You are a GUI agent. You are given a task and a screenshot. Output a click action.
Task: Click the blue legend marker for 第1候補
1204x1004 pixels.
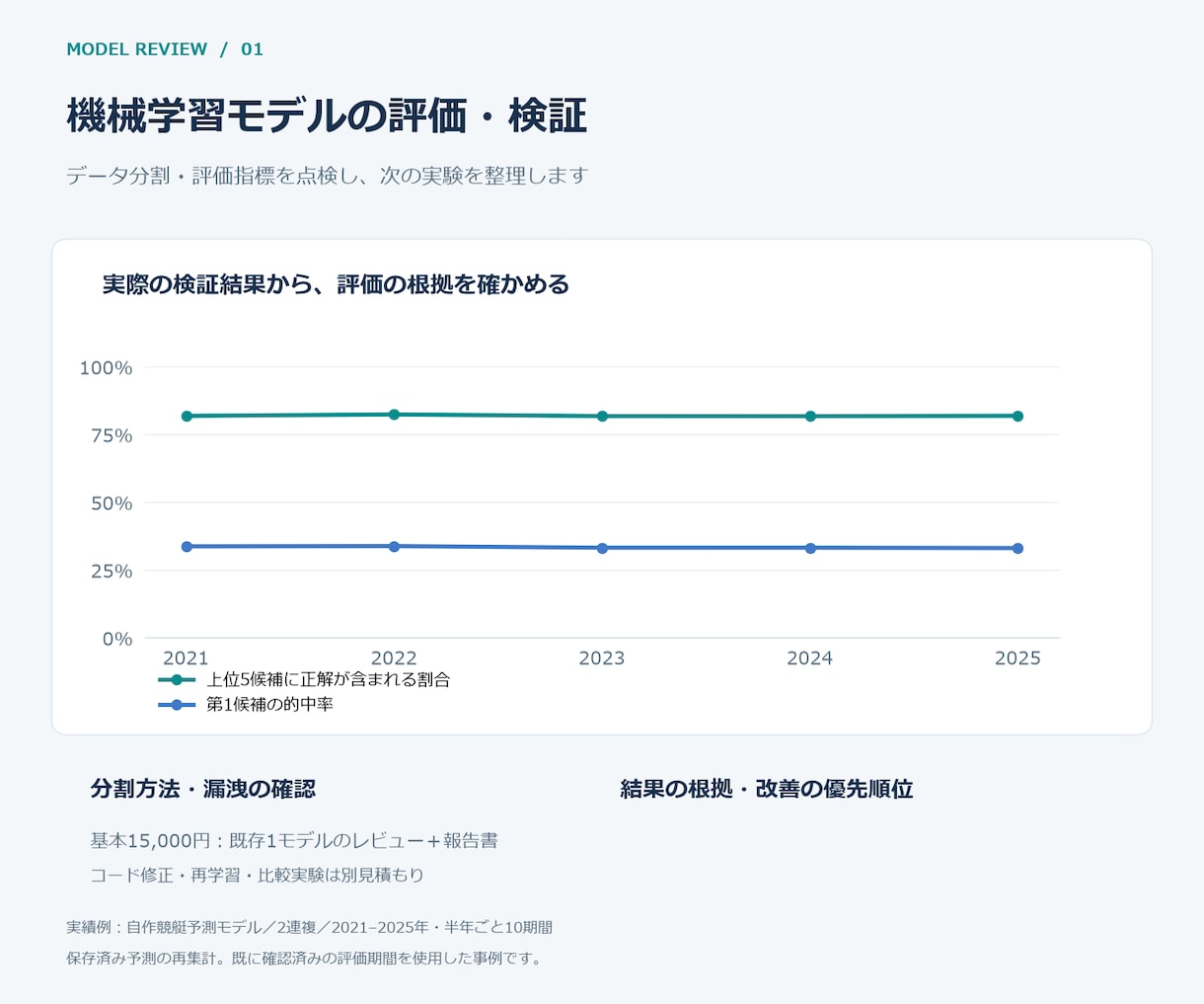(x=177, y=705)
